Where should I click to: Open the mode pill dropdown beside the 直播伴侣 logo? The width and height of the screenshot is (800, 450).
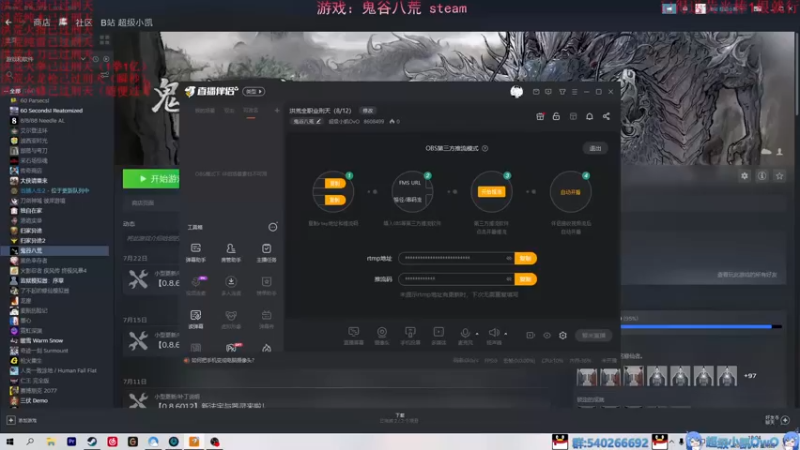click(254, 91)
